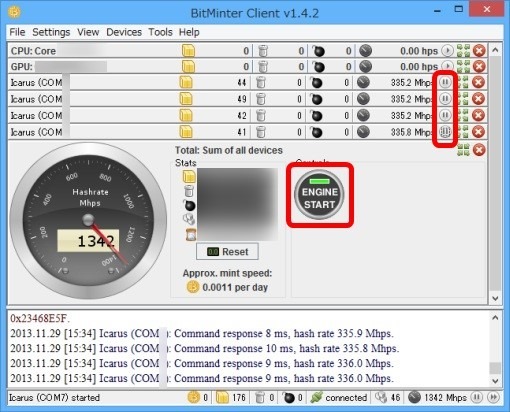The height and width of the screenshot is (412, 510).
Task: Remove the Icarus row showing 44 accepted
Action: click(478, 82)
